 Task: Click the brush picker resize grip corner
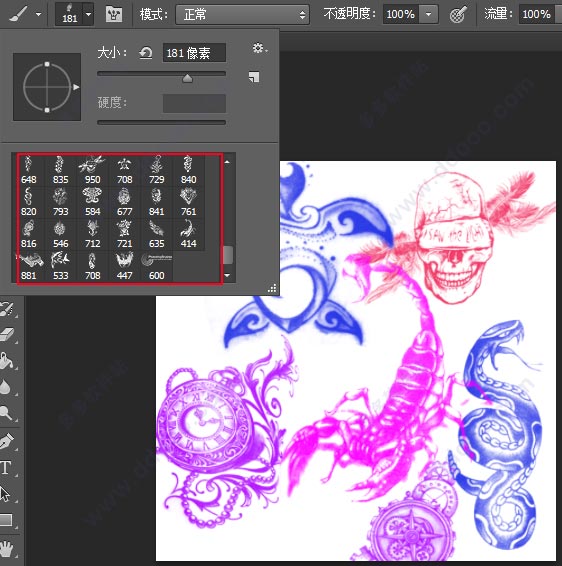click(x=272, y=288)
